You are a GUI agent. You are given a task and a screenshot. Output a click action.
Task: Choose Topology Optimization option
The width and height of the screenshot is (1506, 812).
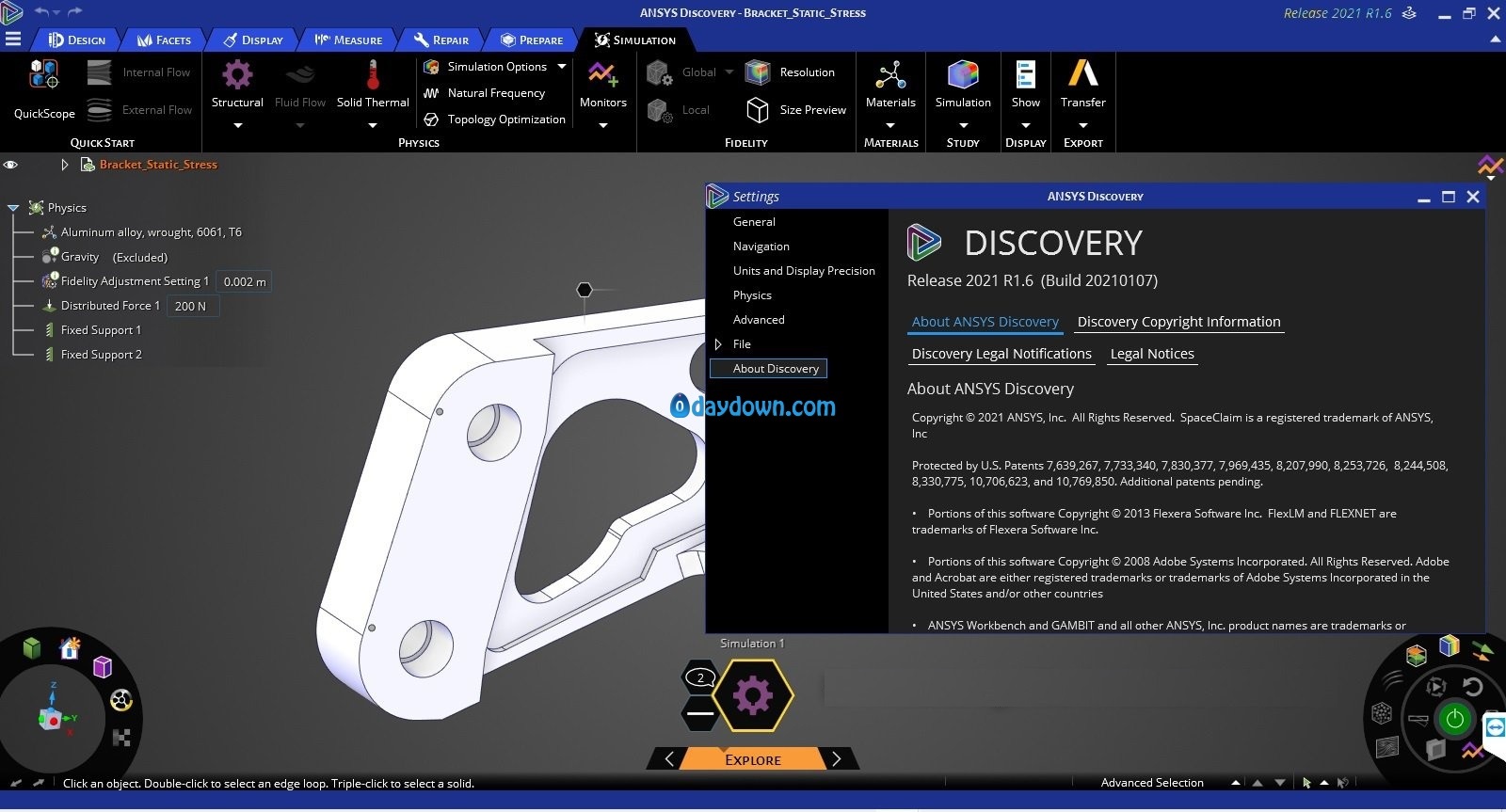coord(495,119)
